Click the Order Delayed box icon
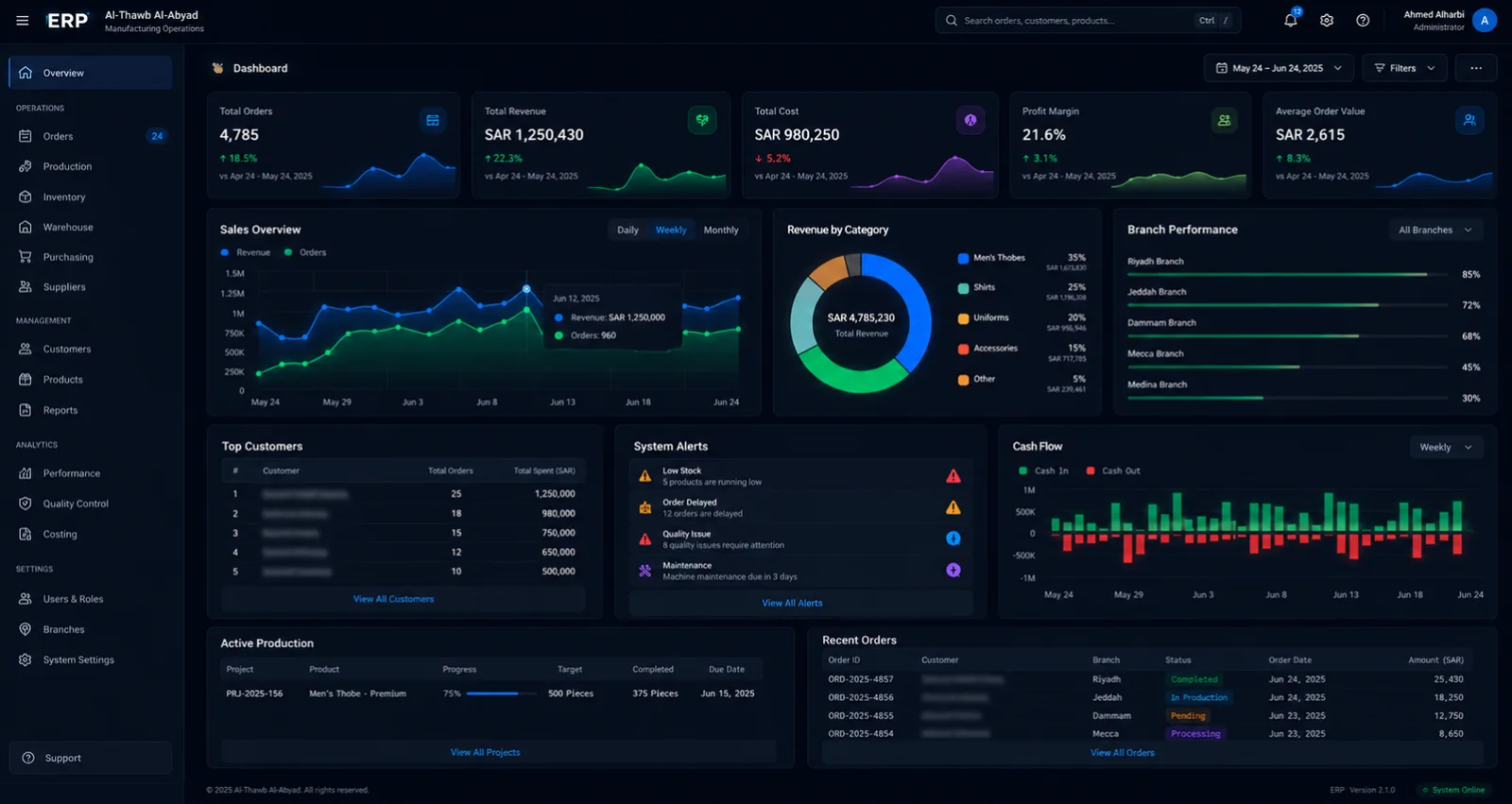Image resolution: width=1512 pixels, height=804 pixels. pos(645,507)
